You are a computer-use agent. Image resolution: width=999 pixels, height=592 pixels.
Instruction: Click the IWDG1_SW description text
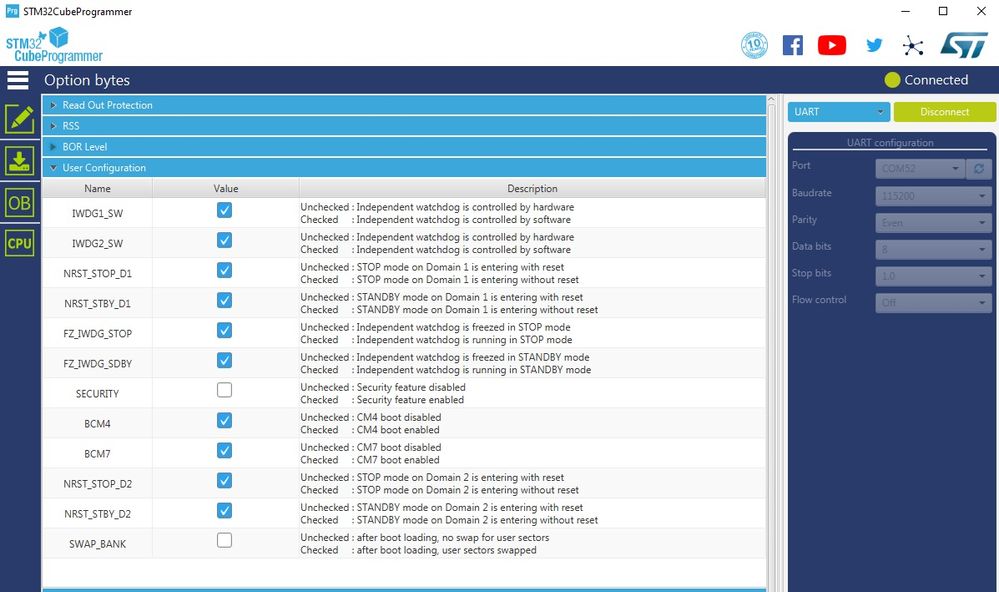(437, 213)
